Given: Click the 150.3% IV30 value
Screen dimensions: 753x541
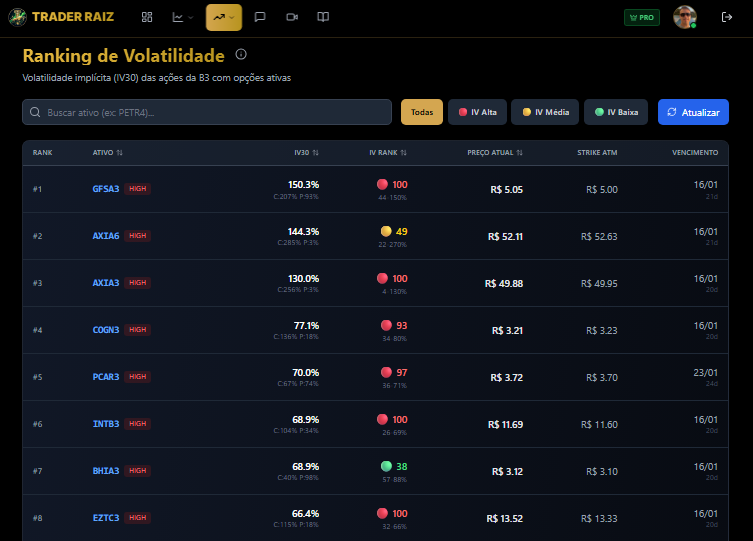Looking at the screenshot, I should (x=304, y=185).
